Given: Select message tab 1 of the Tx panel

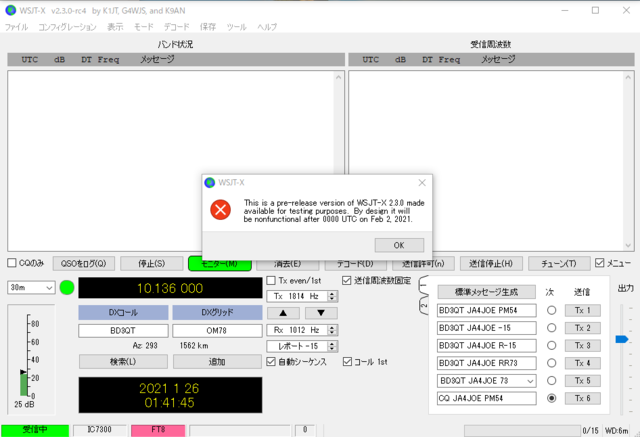Looking at the screenshot, I should pyautogui.click(x=424, y=284).
